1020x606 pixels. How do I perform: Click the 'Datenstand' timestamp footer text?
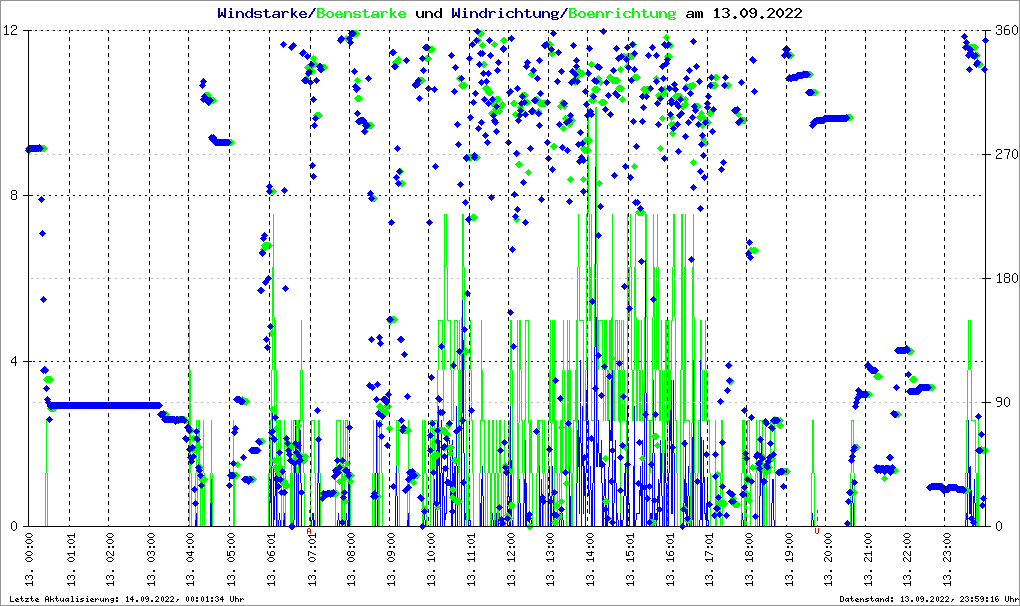click(x=927, y=599)
